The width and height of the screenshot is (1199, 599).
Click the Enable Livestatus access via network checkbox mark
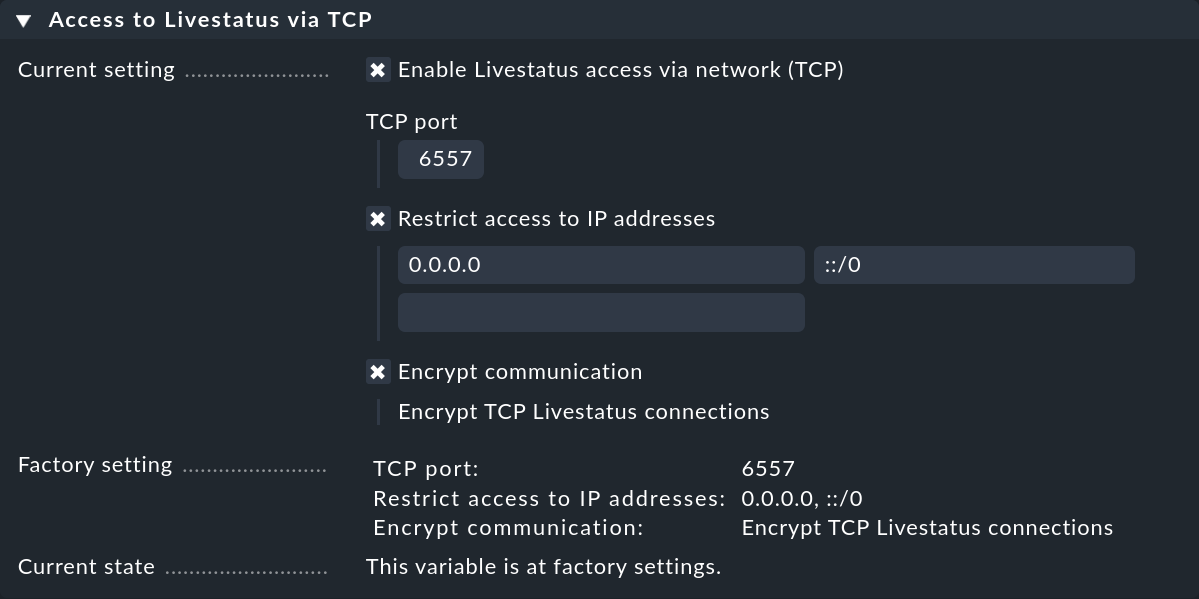point(377,70)
